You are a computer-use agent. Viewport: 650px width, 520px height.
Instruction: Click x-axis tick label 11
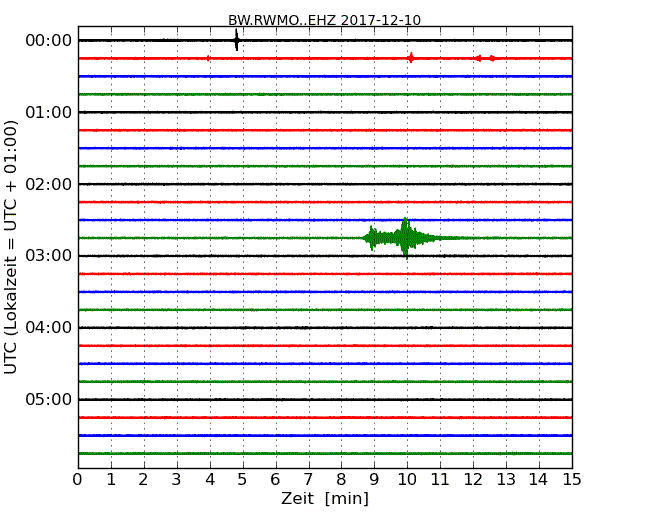(x=440, y=480)
